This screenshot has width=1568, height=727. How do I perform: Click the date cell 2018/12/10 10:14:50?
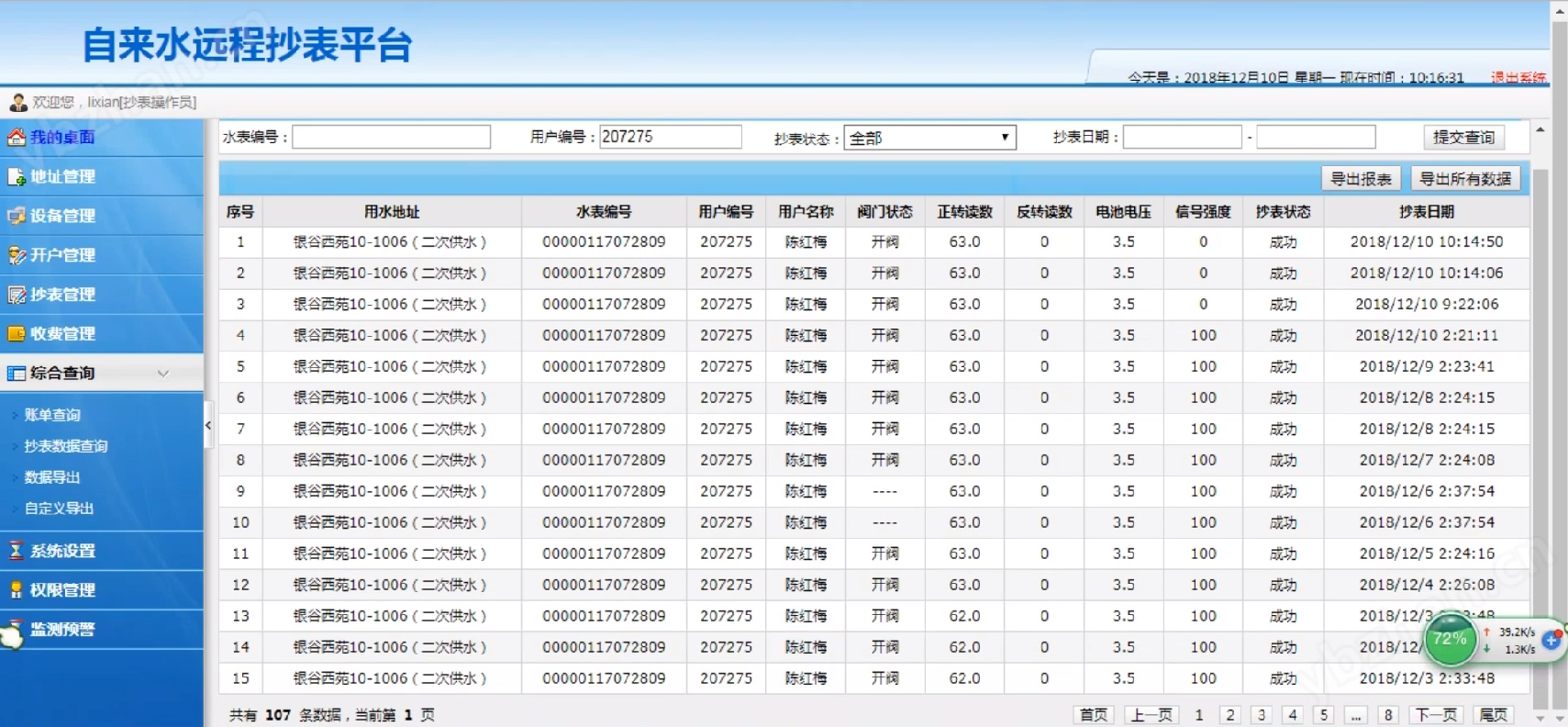tap(1427, 242)
